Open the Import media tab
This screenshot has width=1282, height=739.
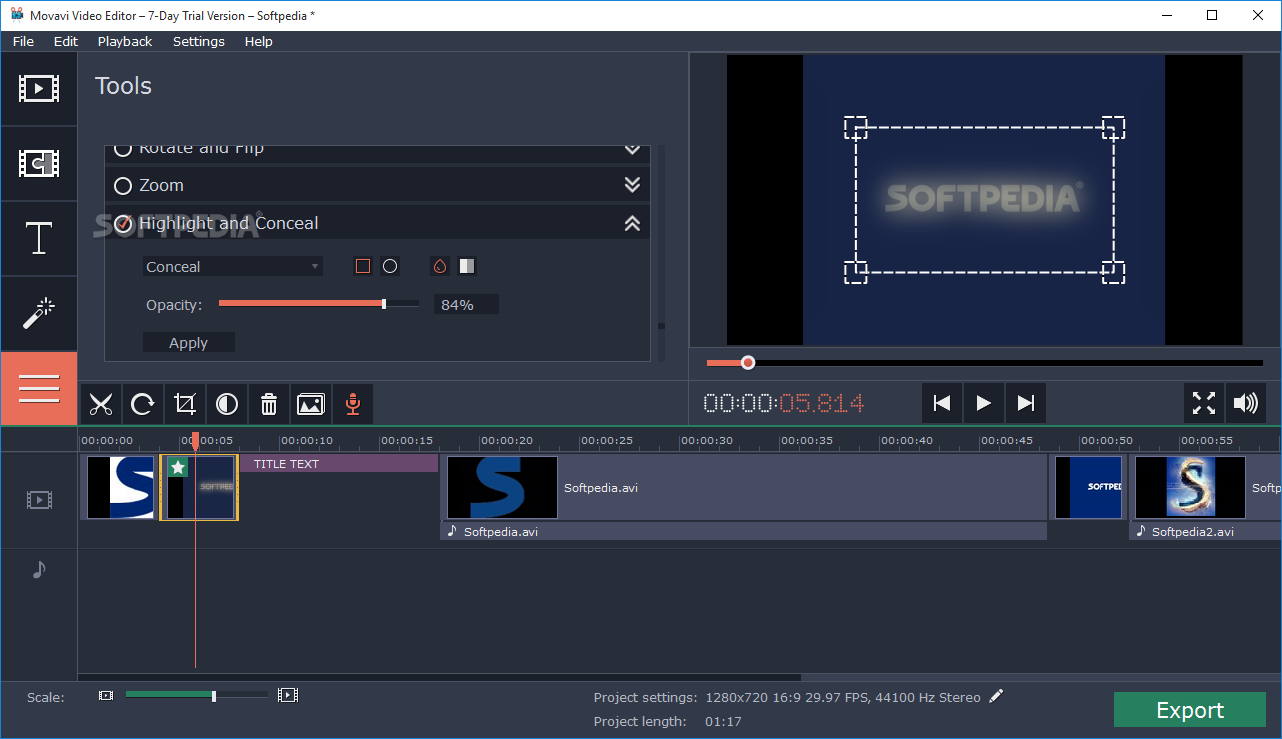click(x=38, y=89)
